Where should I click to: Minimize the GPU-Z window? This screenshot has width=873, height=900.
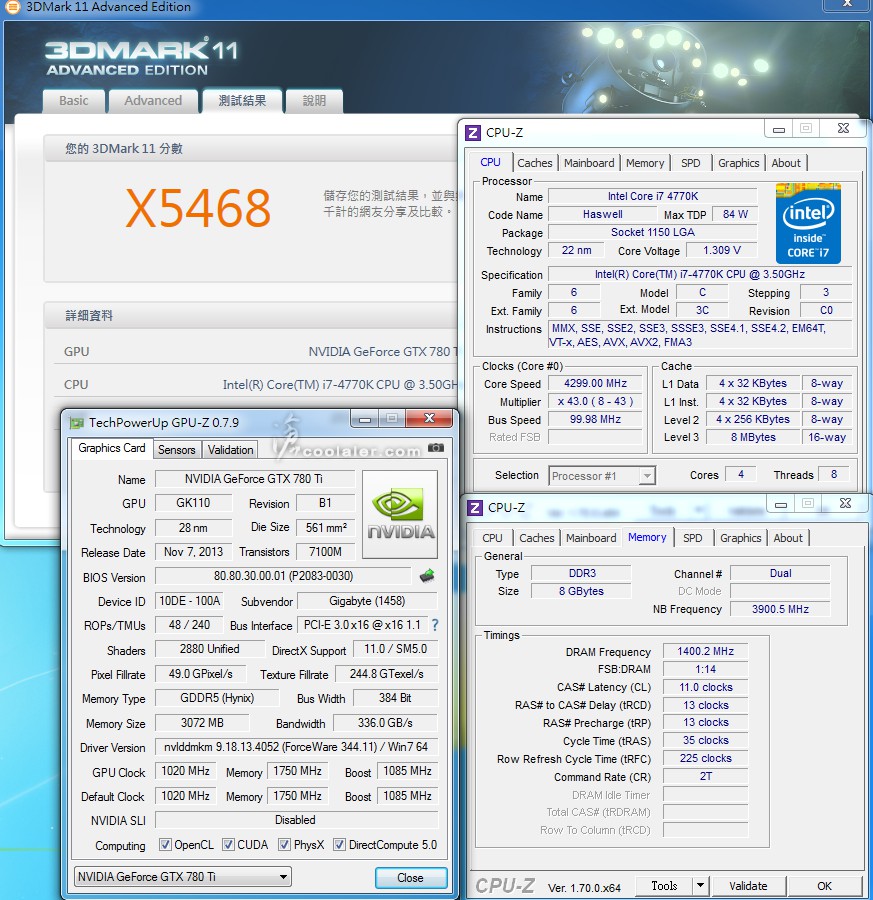click(x=364, y=418)
